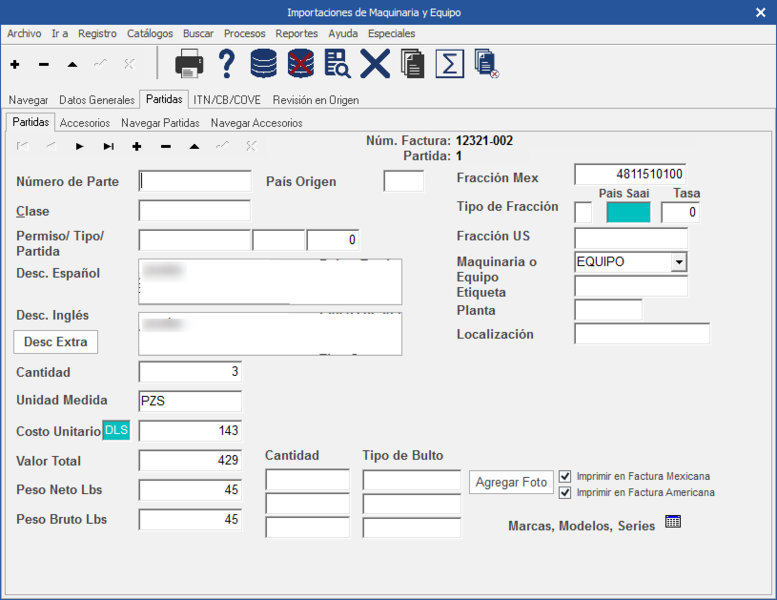Viewport: 777px width, 600px height.
Task: Go to next partida record
Action: pyautogui.click(x=79, y=146)
